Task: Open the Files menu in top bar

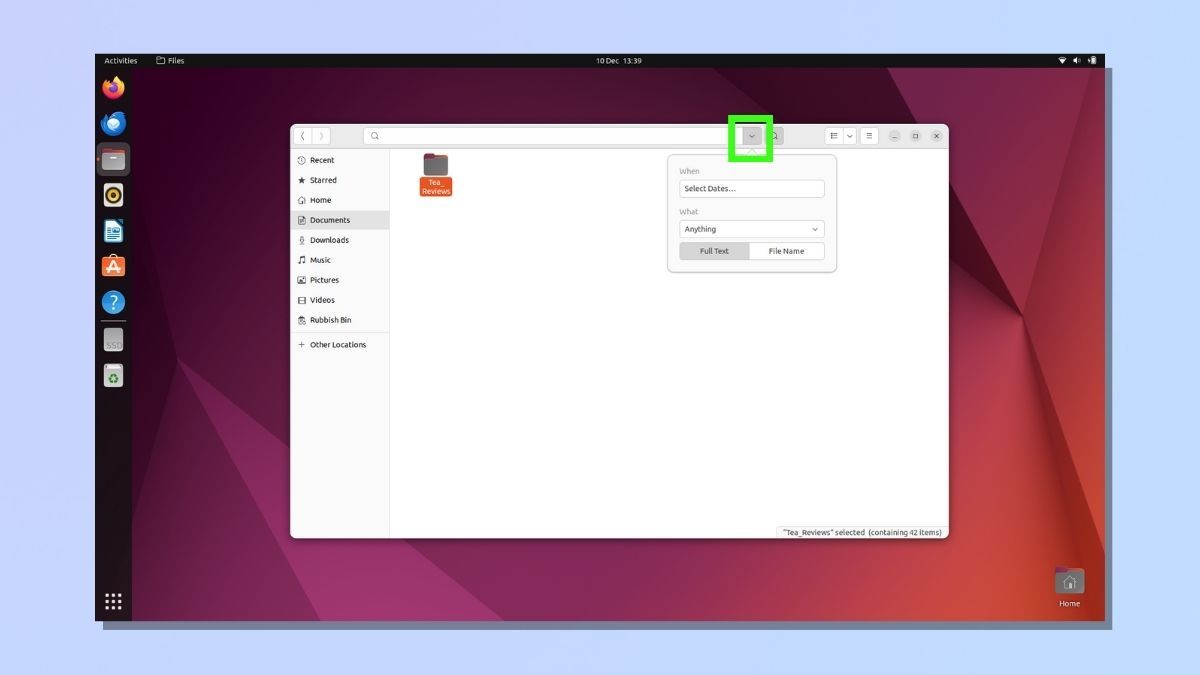Action: [x=170, y=60]
